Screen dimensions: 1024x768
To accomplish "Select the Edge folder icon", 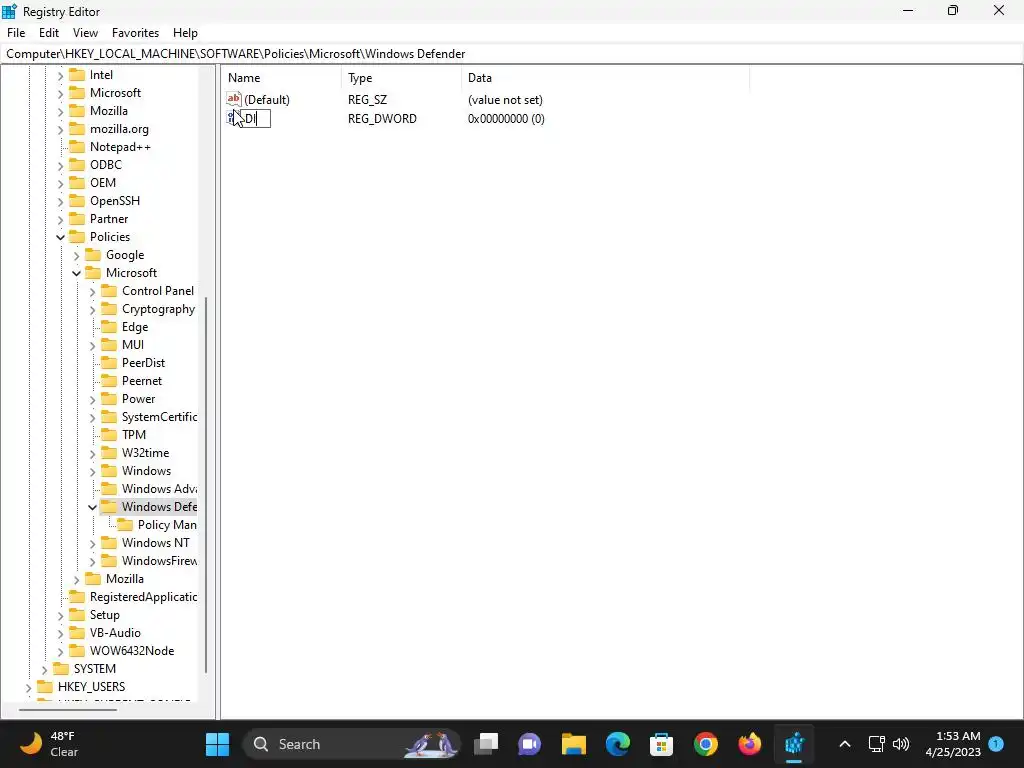I will tap(109, 327).
